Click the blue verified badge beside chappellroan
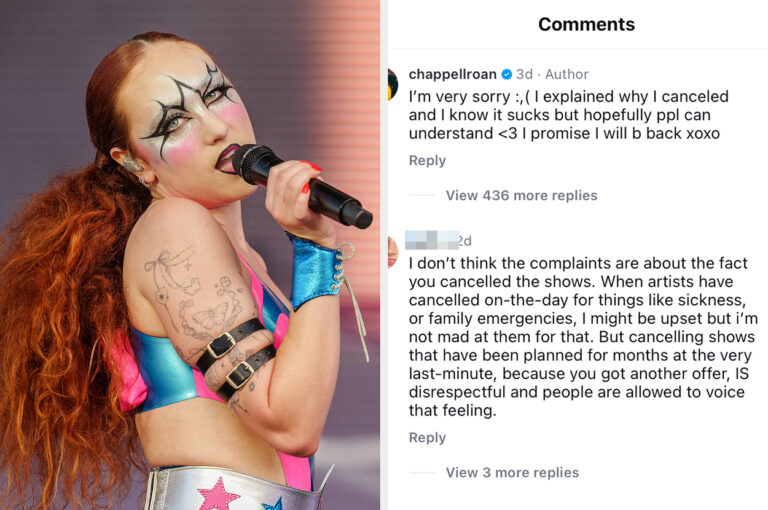Viewport: 768px width, 510px height. (x=507, y=74)
